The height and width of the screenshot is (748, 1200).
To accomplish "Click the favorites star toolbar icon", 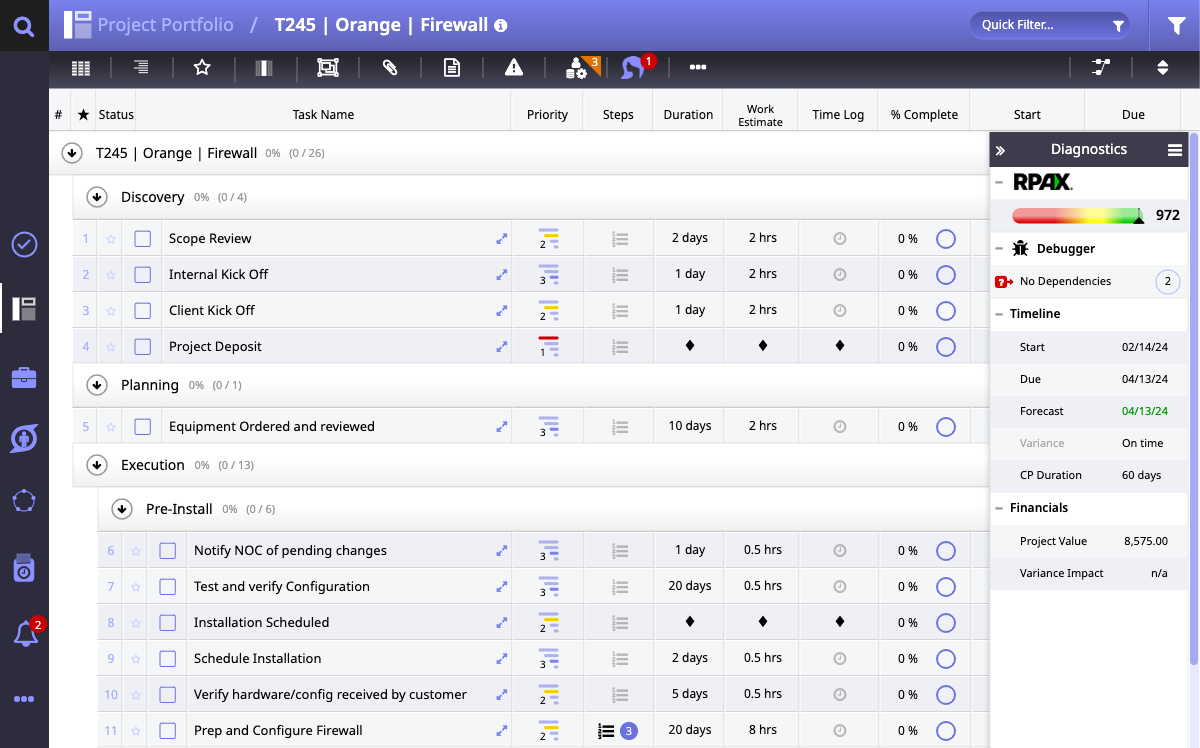I will 202,67.
